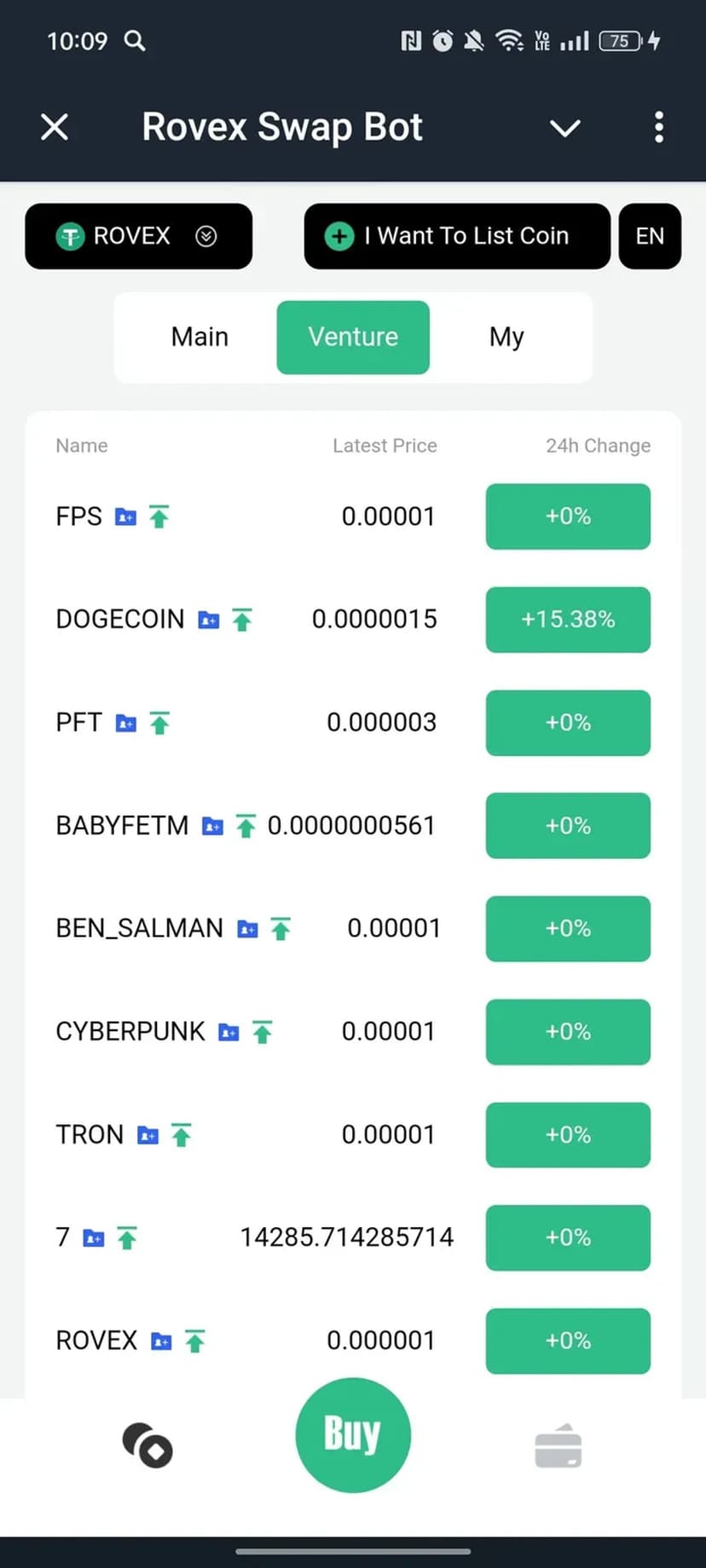
Task: Tap the blue folder icon beside PFT
Action: pos(125,723)
